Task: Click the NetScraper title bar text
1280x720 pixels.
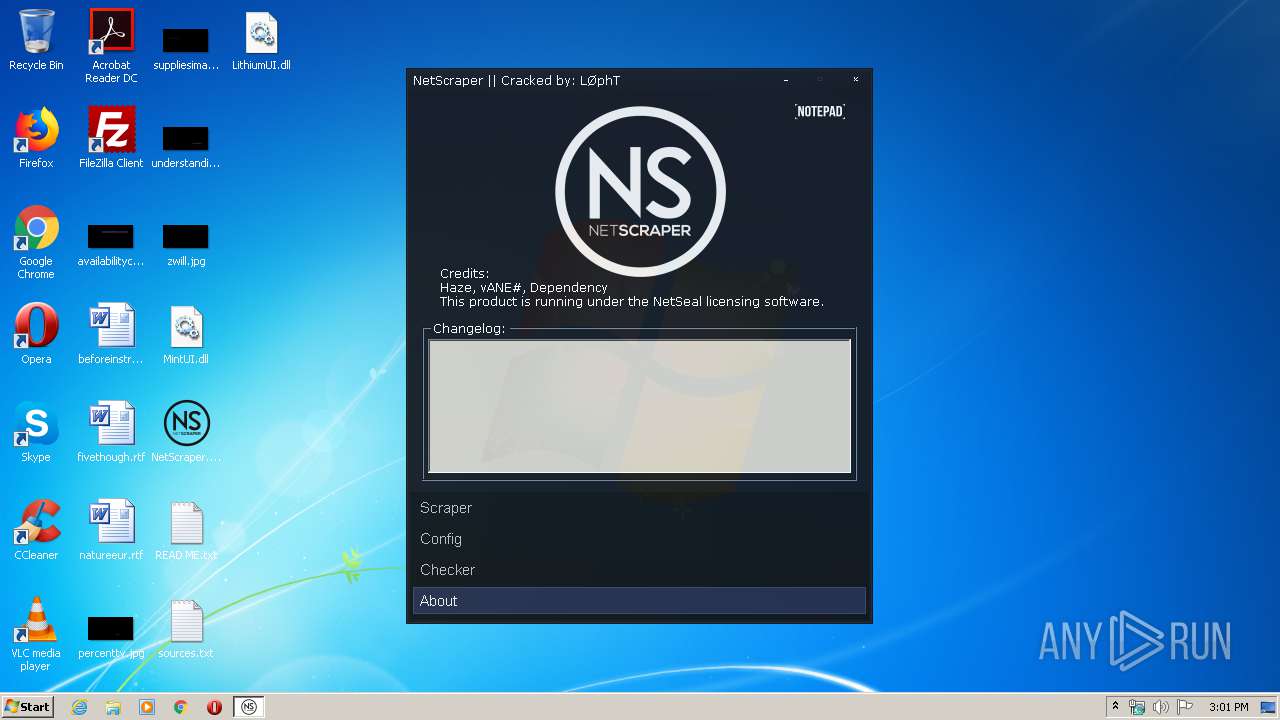Action: 517,80
